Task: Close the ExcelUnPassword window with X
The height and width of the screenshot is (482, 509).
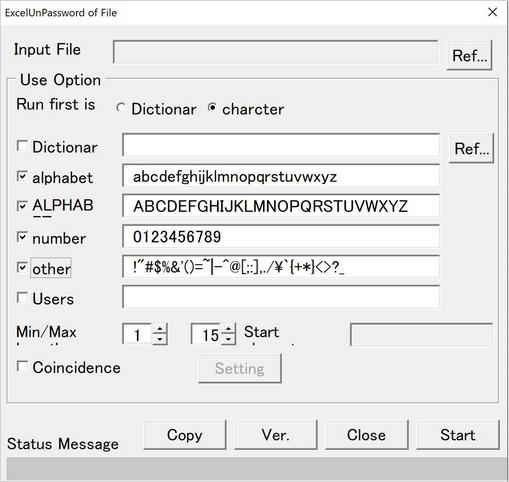Action: coord(492,12)
